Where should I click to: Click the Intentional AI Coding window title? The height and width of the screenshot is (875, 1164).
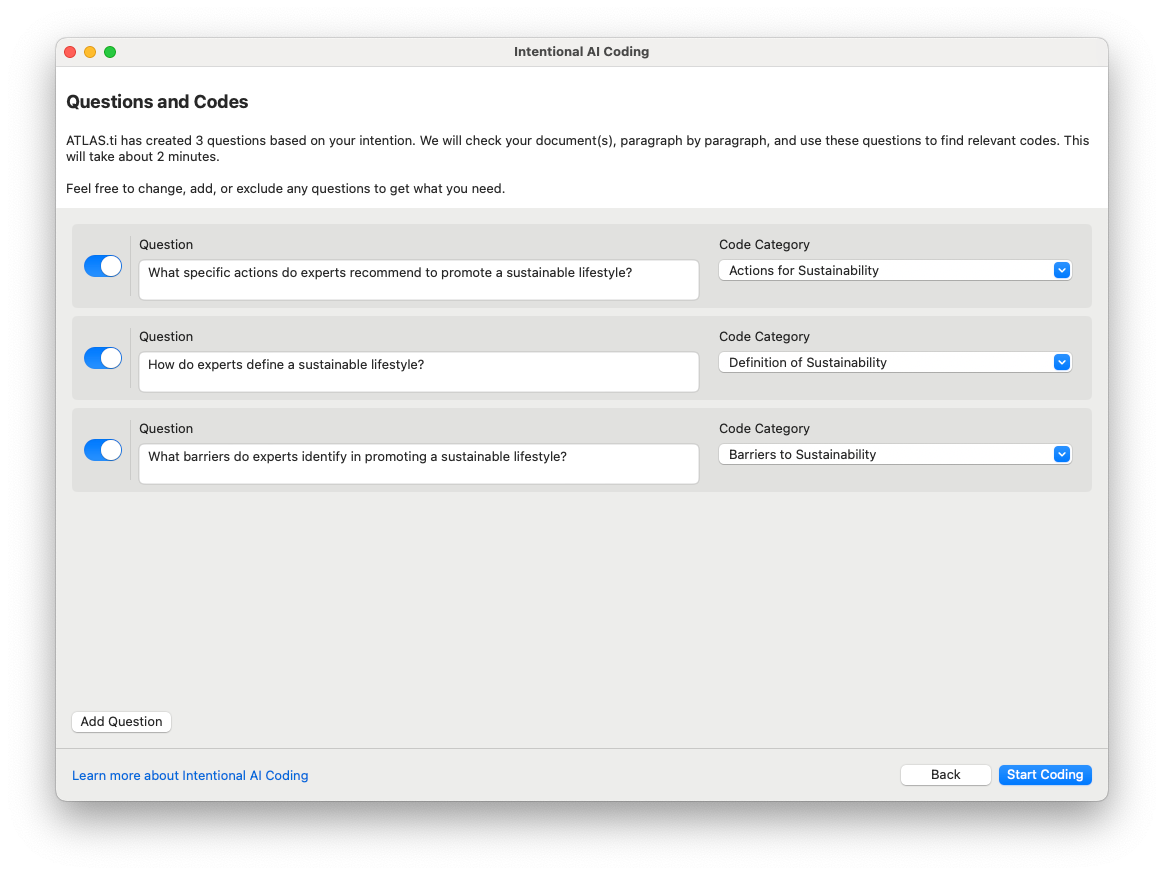coord(581,51)
